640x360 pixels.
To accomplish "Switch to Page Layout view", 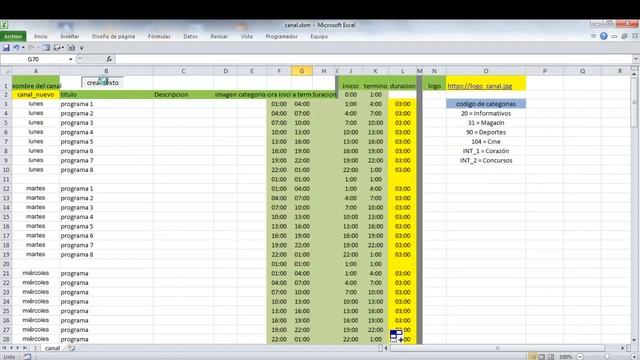I will 542,357.
